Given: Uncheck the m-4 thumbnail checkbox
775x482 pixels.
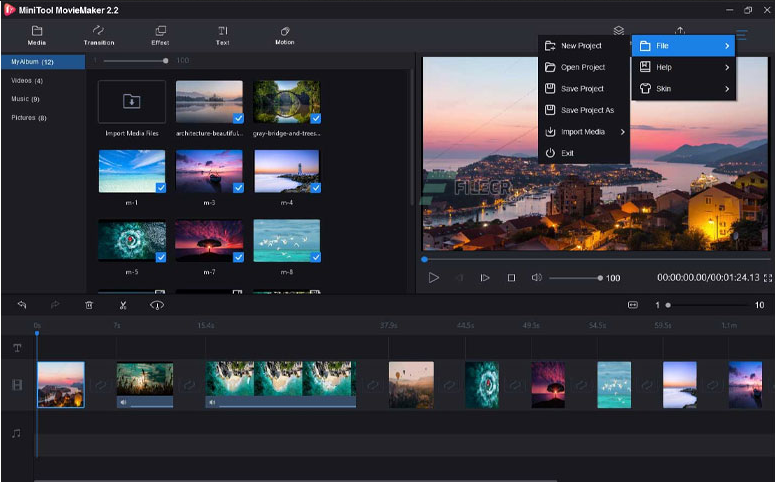Looking at the screenshot, I should tap(315, 188).
